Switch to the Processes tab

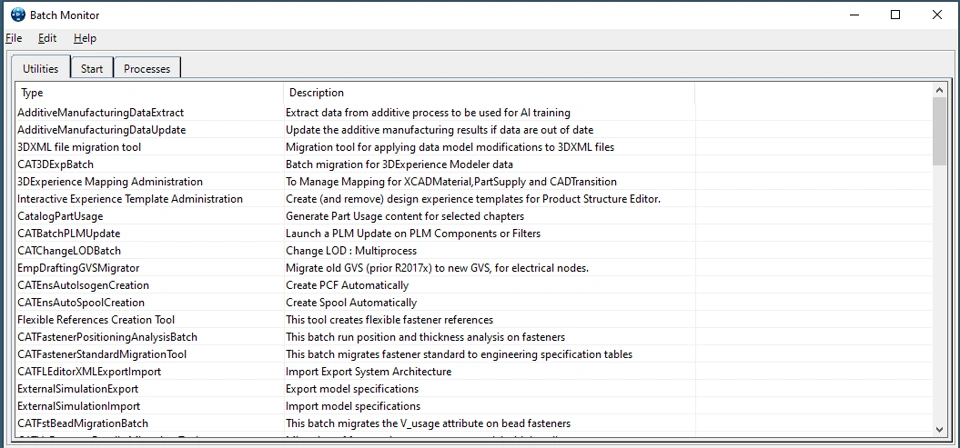click(x=147, y=68)
